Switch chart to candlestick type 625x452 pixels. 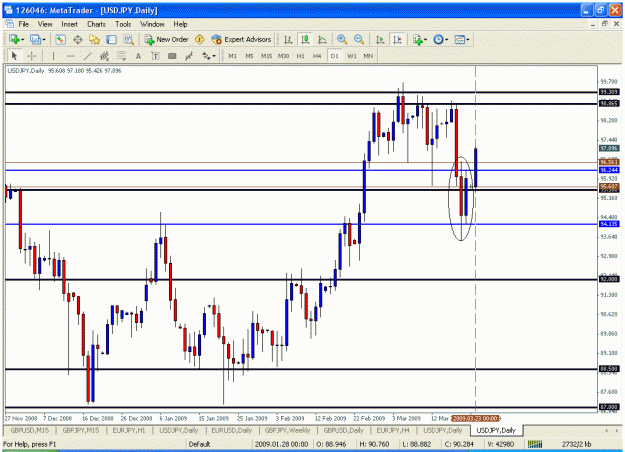point(305,39)
